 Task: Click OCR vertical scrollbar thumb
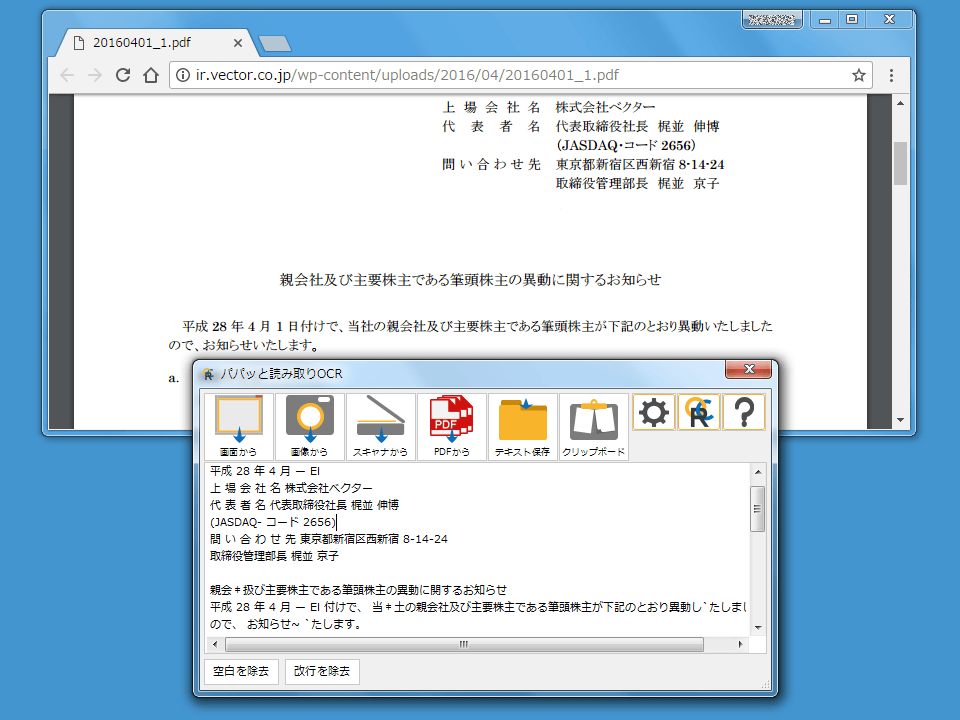(x=758, y=509)
